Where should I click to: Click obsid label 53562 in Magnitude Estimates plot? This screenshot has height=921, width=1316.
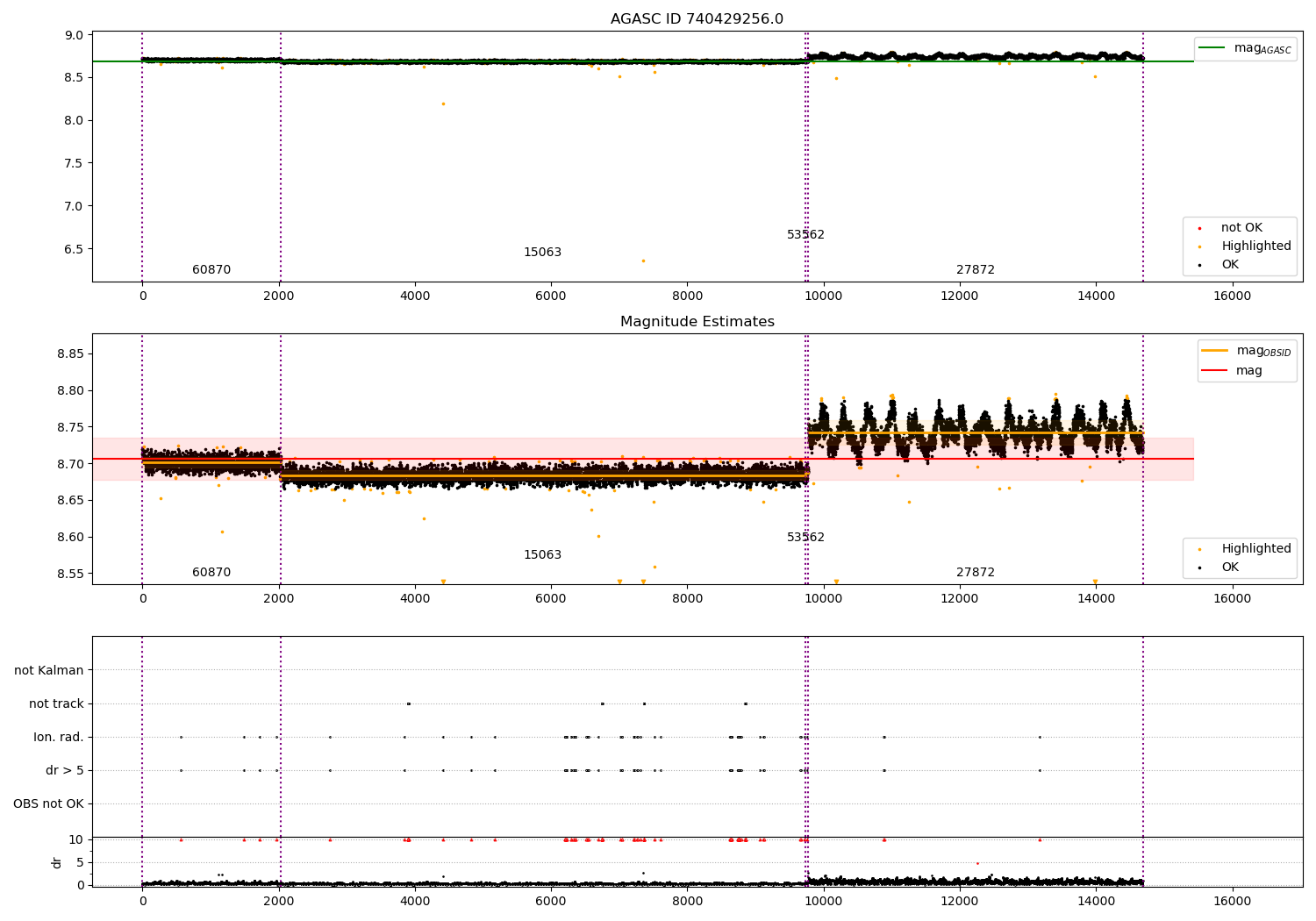pyautogui.click(x=805, y=538)
